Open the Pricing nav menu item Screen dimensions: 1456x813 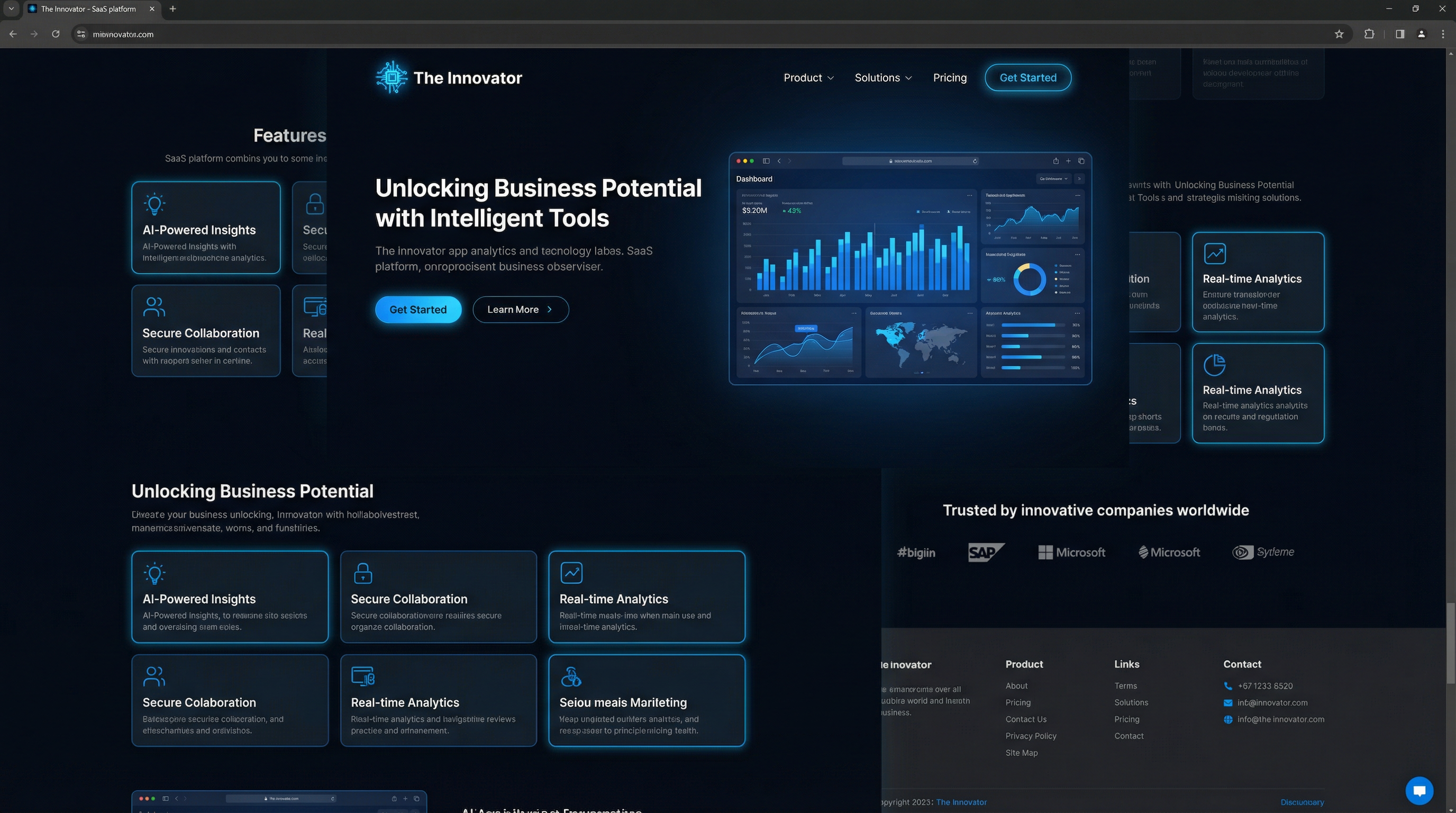pos(950,78)
